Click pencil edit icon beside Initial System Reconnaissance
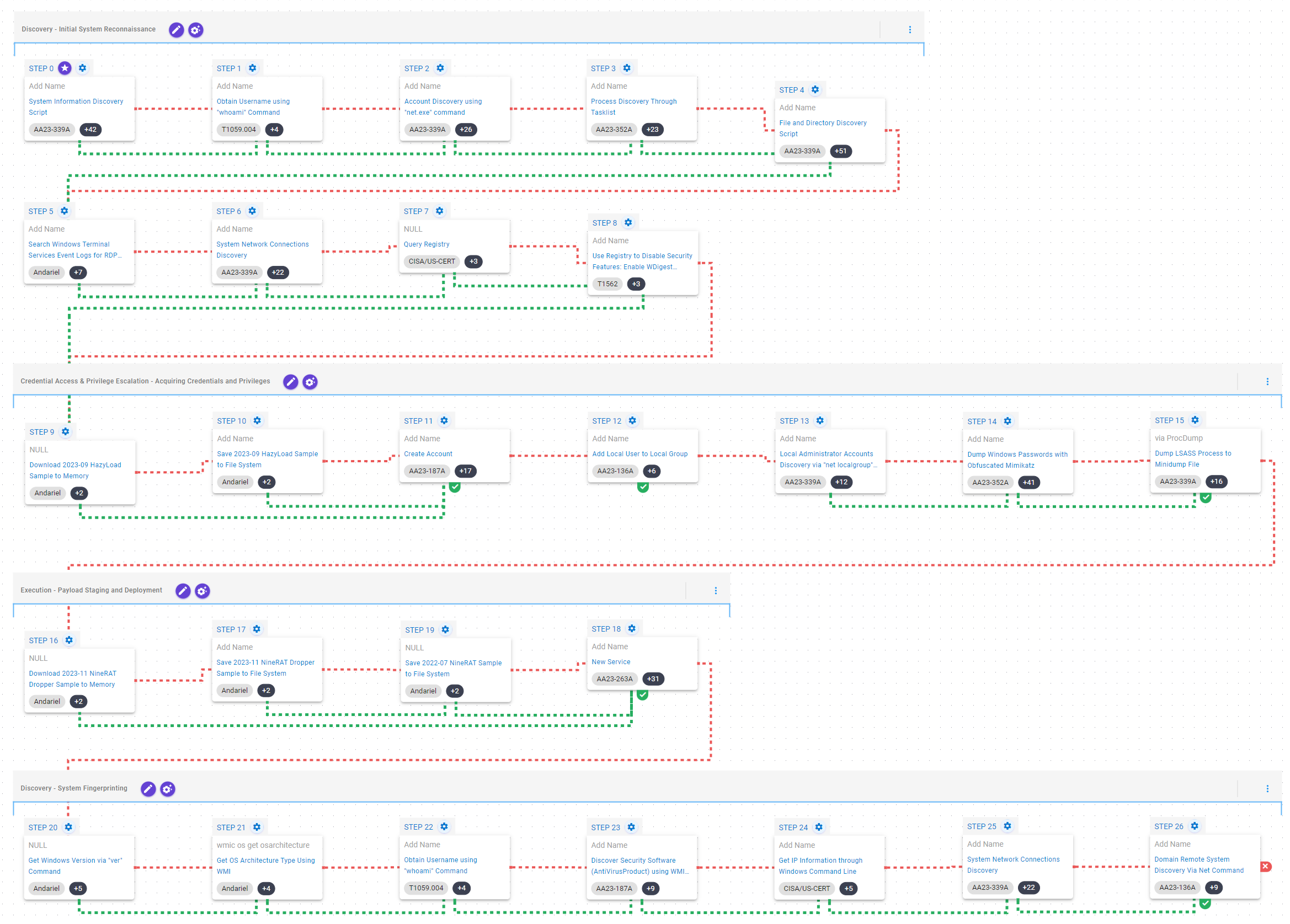Image resolution: width=1290 pixels, height=924 pixels. [x=177, y=30]
